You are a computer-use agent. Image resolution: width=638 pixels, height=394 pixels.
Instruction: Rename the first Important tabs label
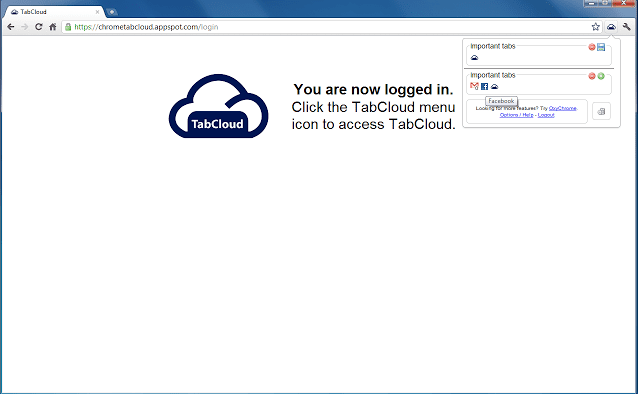(x=493, y=46)
